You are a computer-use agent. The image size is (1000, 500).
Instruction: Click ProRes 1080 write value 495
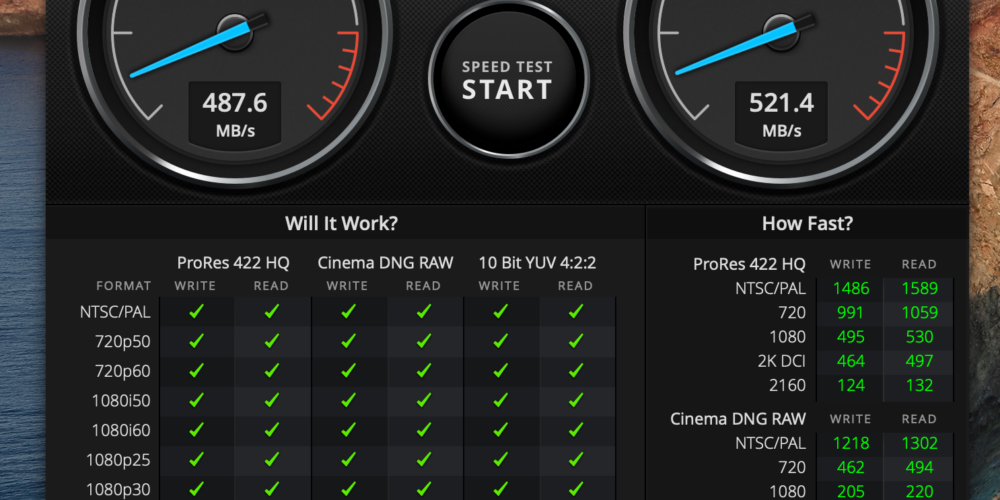coord(851,337)
